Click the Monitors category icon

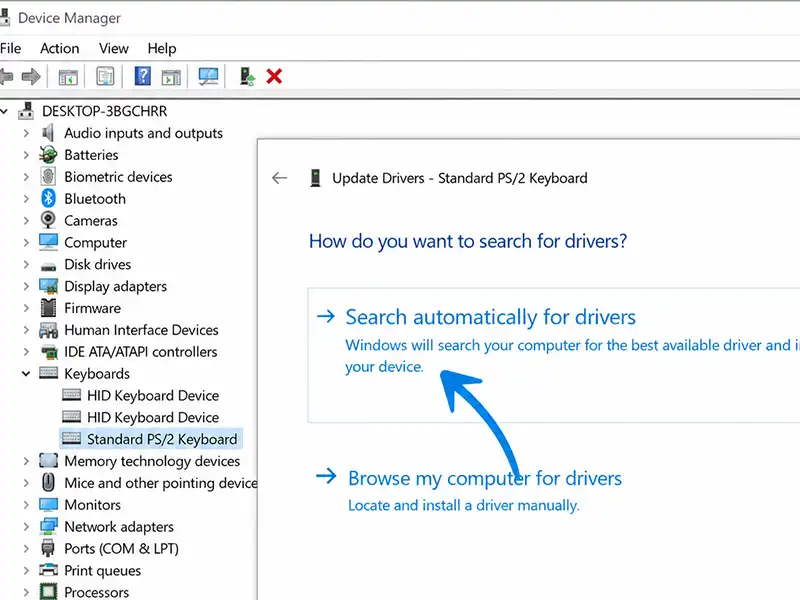pyautogui.click(x=48, y=505)
